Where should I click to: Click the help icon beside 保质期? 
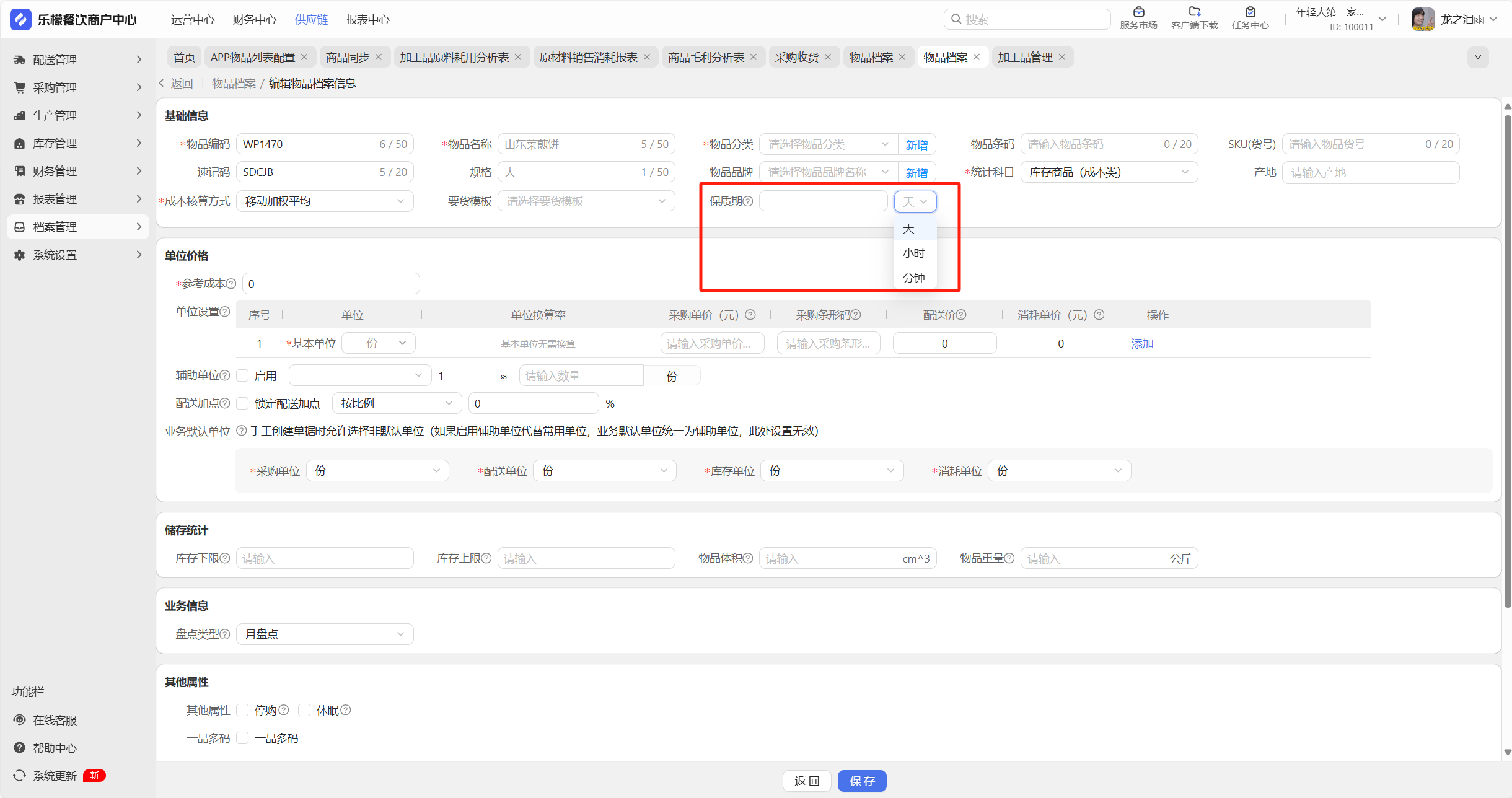click(x=748, y=201)
